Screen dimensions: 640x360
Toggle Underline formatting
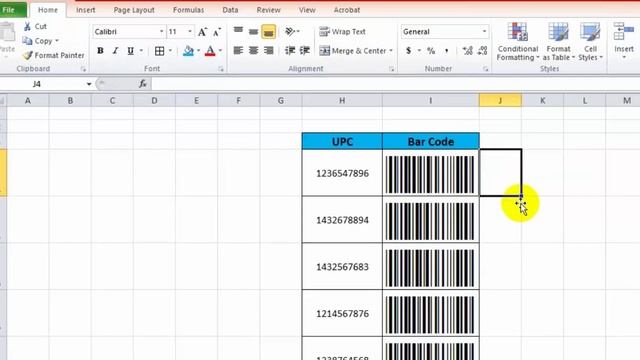[131, 51]
